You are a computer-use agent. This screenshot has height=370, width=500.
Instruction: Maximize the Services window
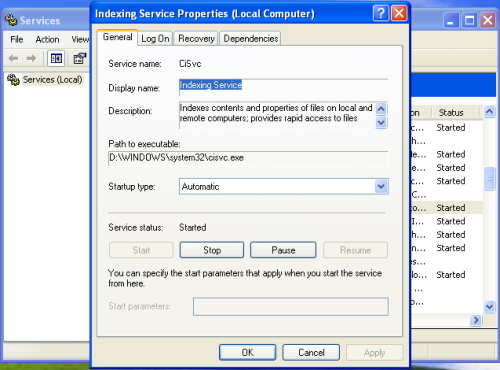(469, 21)
